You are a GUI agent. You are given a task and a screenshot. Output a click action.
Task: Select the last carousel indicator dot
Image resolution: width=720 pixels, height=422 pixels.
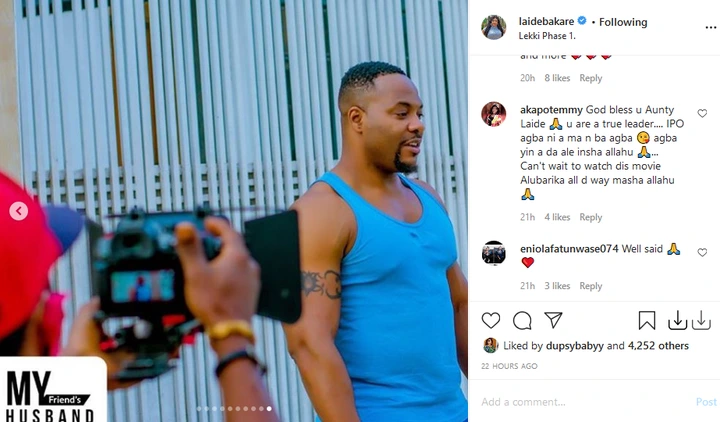pos(269,409)
